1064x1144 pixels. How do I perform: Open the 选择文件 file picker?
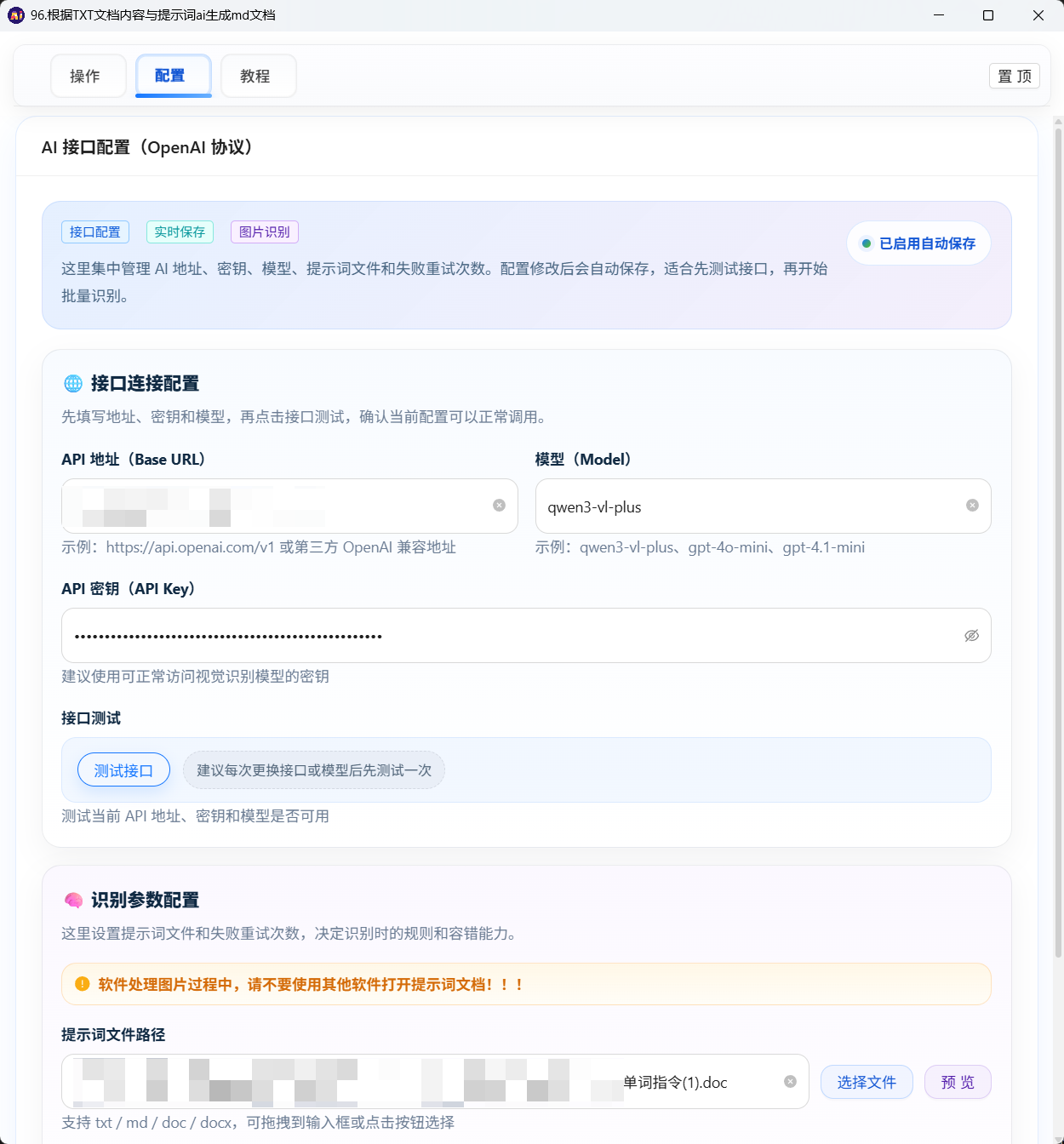click(867, 1082)
